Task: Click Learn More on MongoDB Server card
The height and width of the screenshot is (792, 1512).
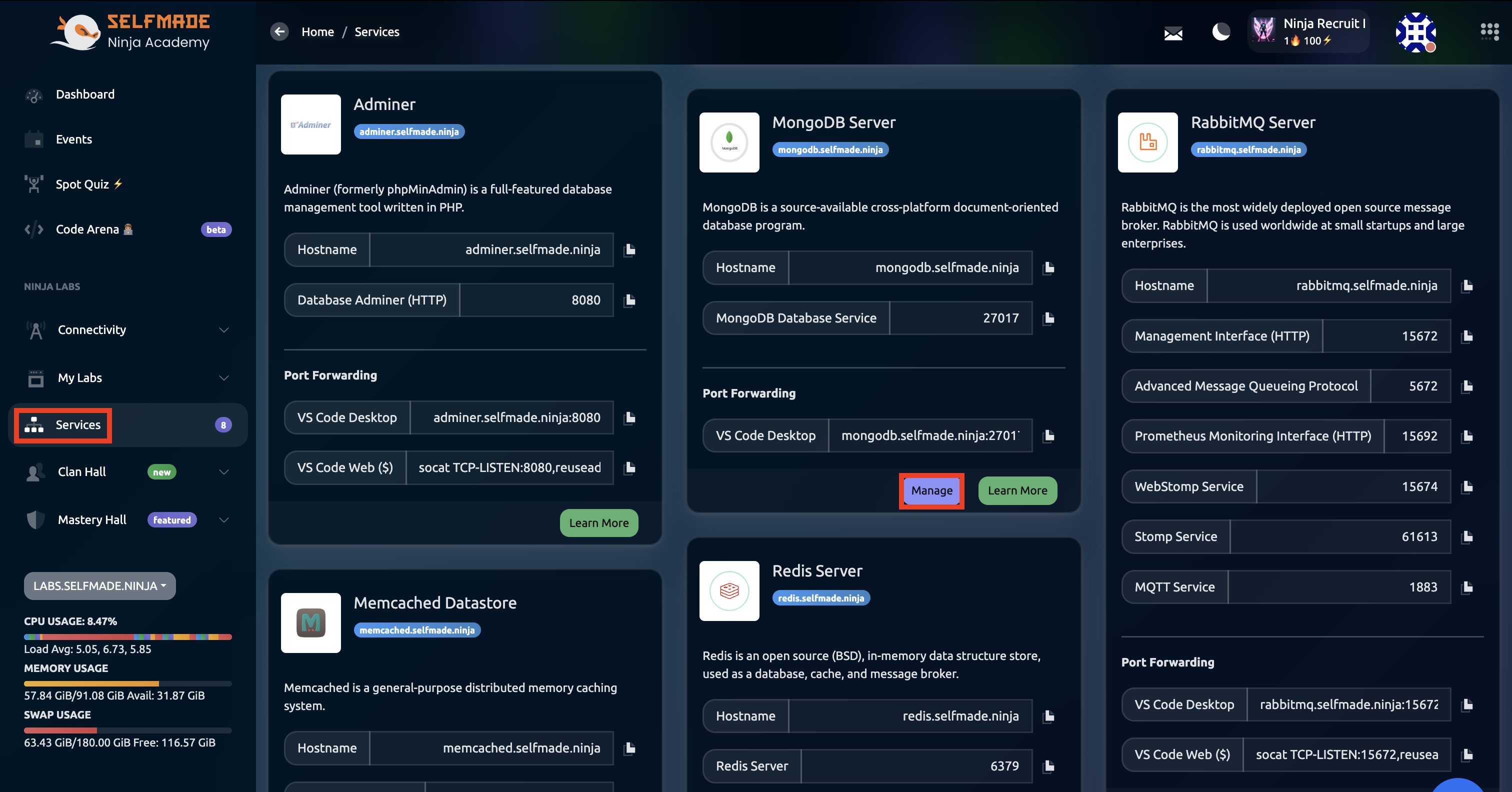Action: pyautogui.click(x=1017, y=491)
